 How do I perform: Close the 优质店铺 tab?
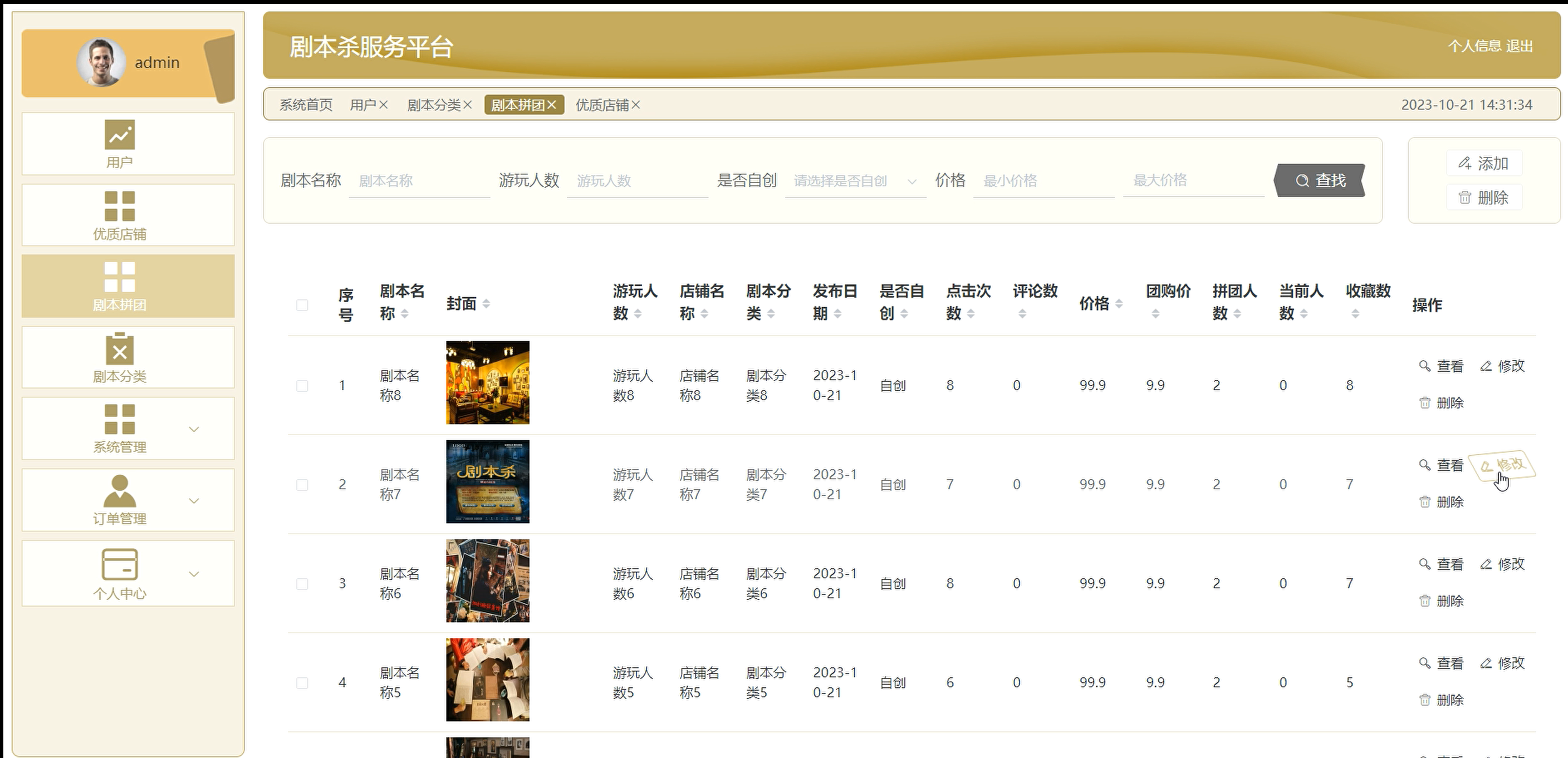coord(635,105)
